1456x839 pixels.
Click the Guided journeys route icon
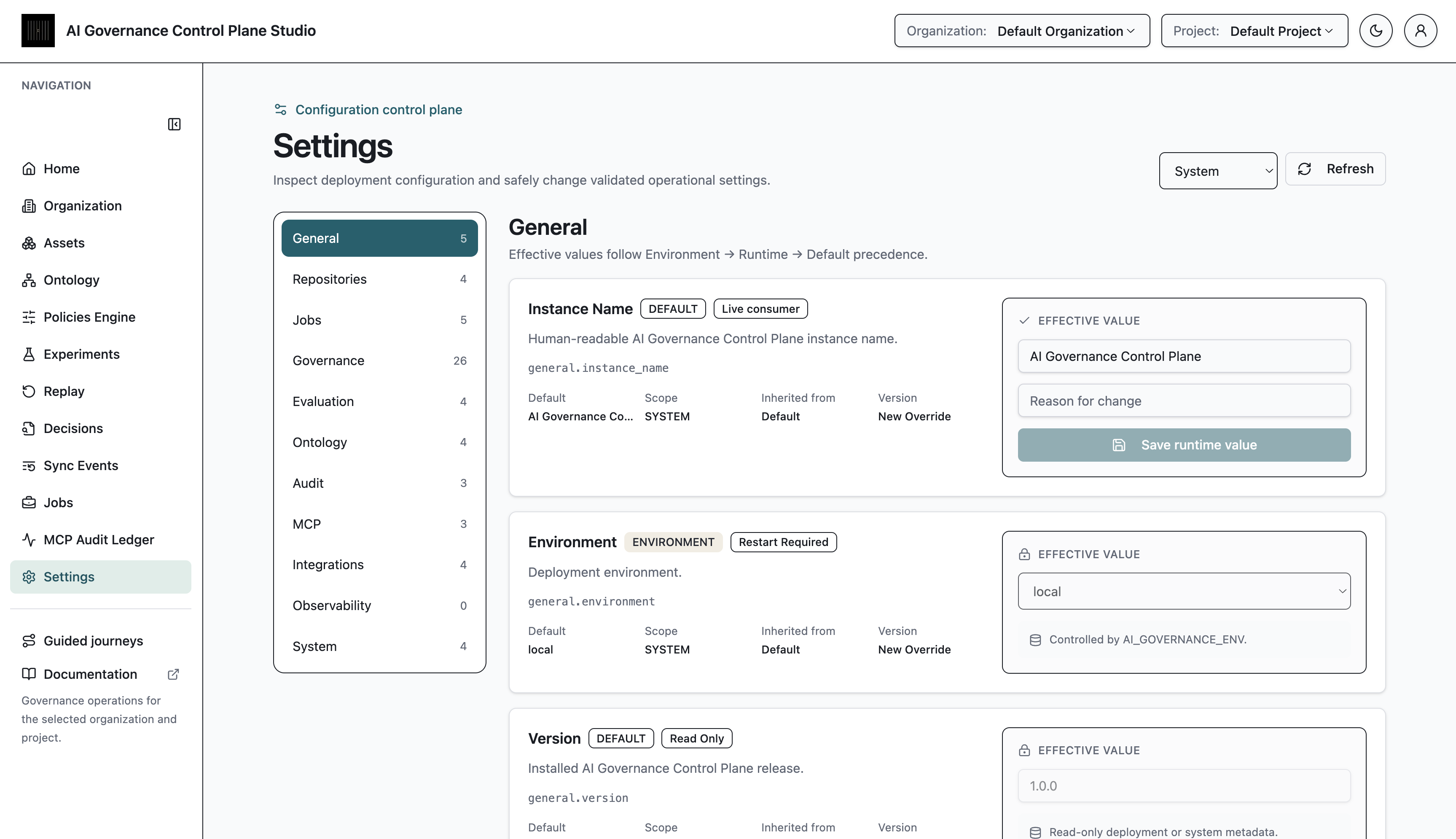click(x=29, y=641)
